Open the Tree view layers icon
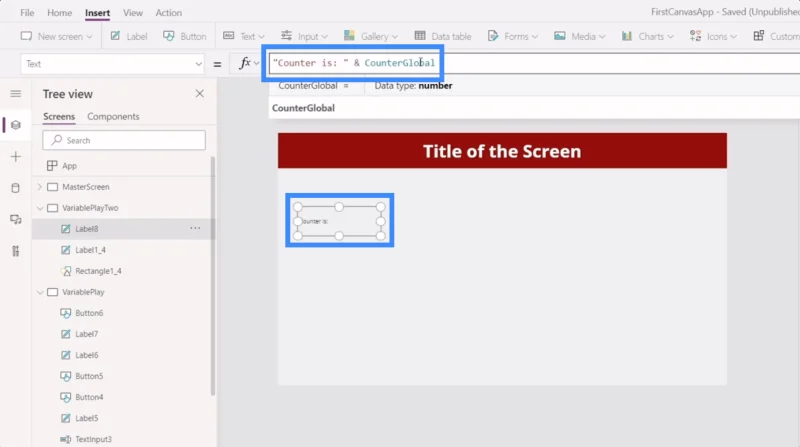 pos(16,125)
